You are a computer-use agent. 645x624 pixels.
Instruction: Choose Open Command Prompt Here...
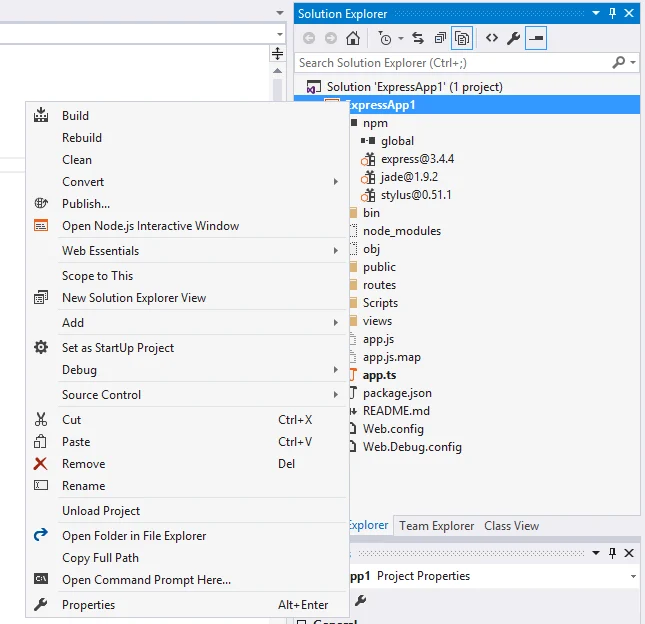187,580
